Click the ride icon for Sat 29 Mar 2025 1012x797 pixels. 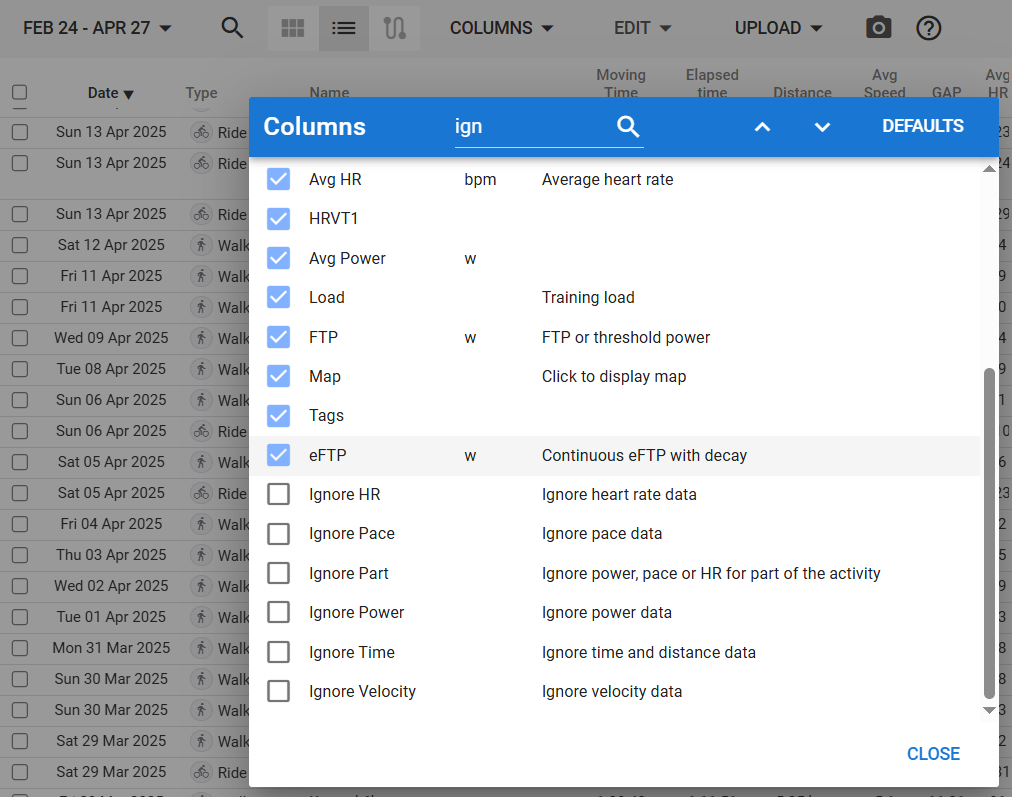[201, 772]
